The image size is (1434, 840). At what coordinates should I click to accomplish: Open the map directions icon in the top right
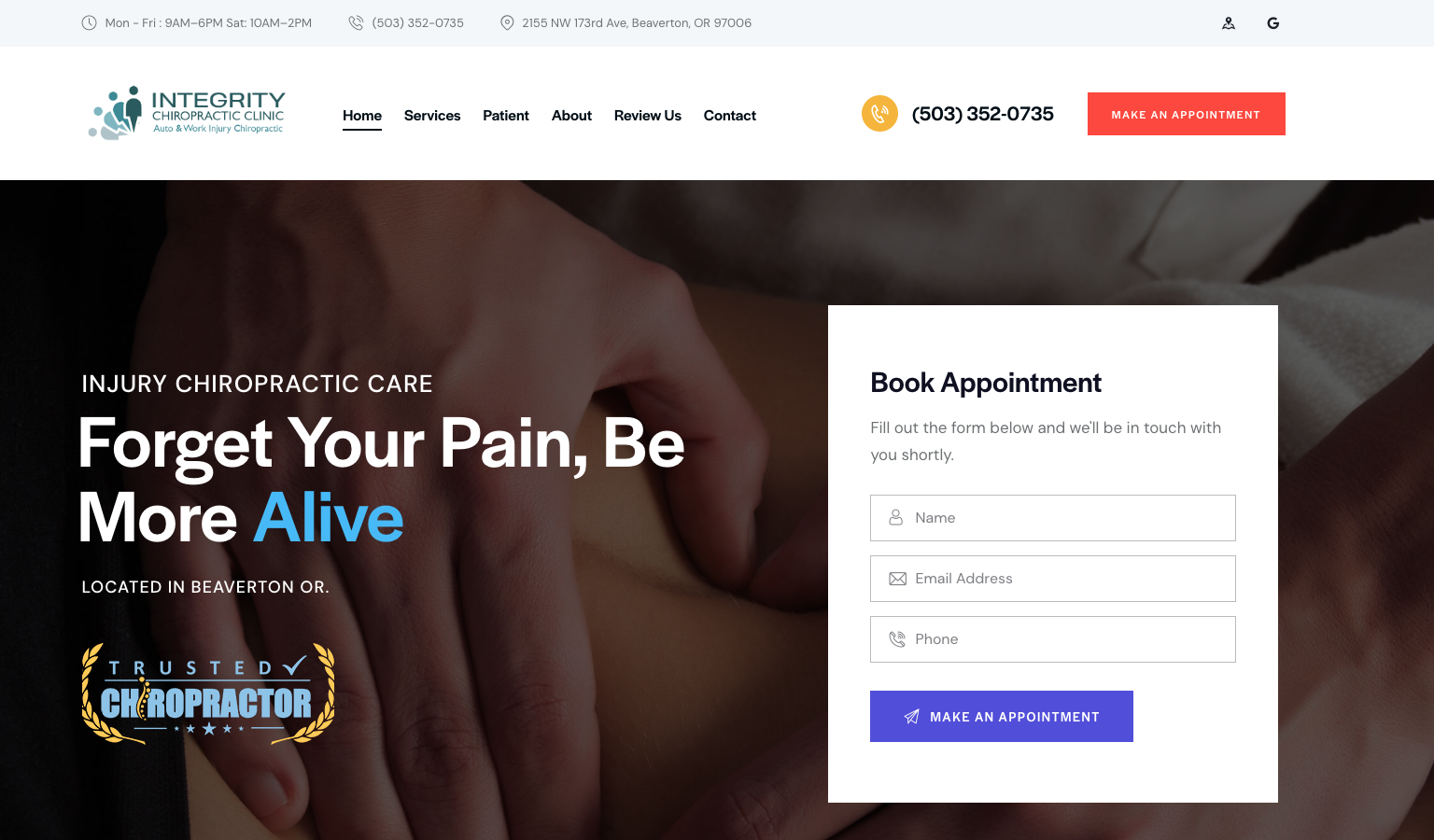tap(1229, 23)
